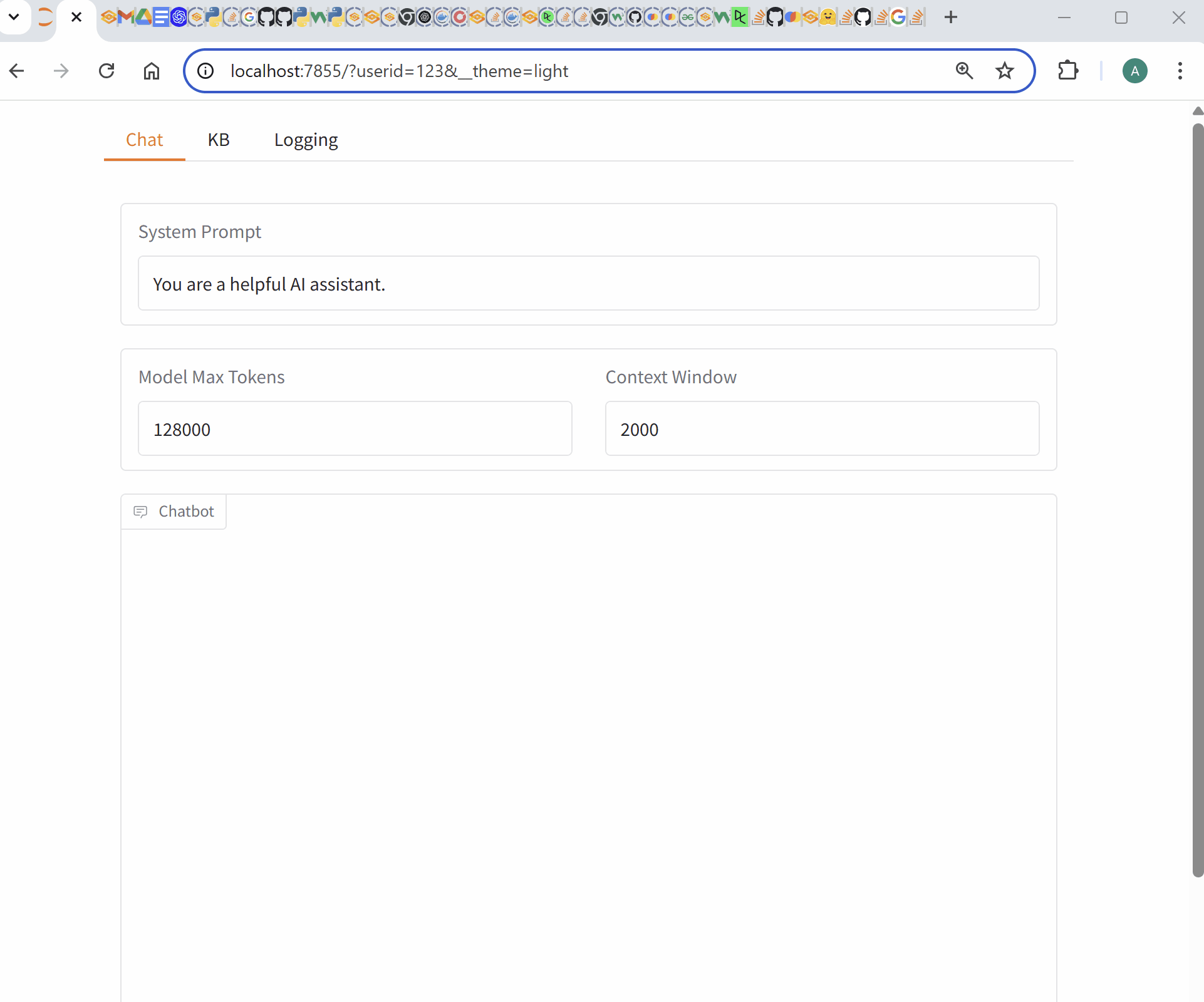
Task: Maximize the browser window
Action: point(1121,17)
